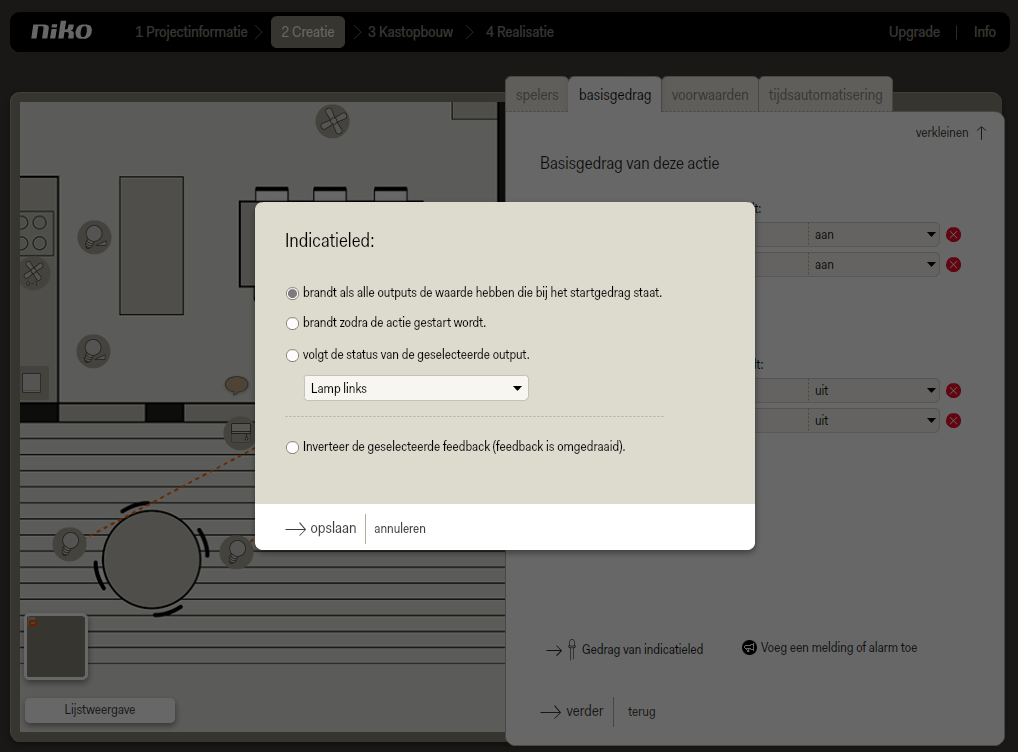Switch to the tijdsautomatisering tab
The width and height of the screenshot is (1018, 752).
point(825,95)
